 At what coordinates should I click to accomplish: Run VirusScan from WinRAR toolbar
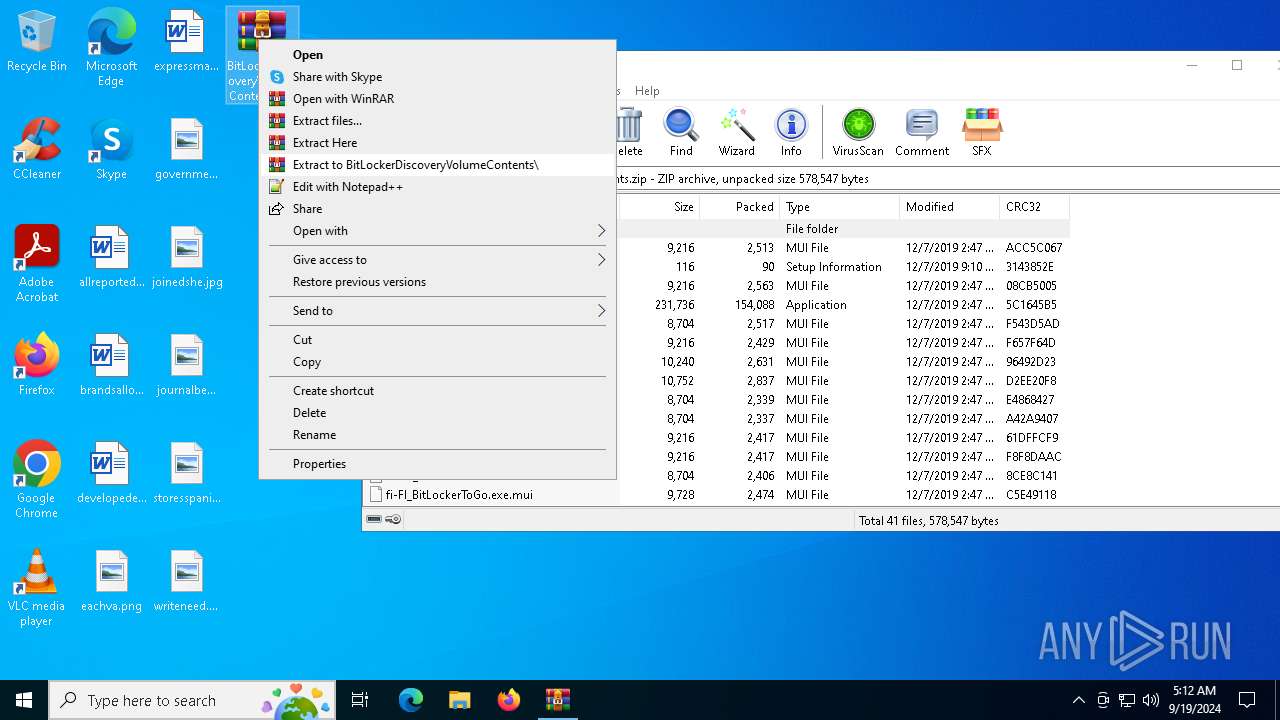point(858,133)
